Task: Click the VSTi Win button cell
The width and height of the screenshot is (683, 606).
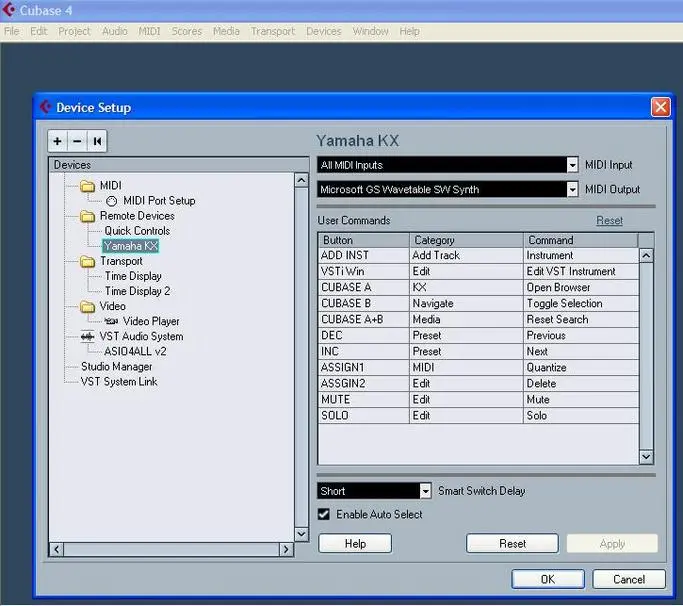Action: (364, 271)
